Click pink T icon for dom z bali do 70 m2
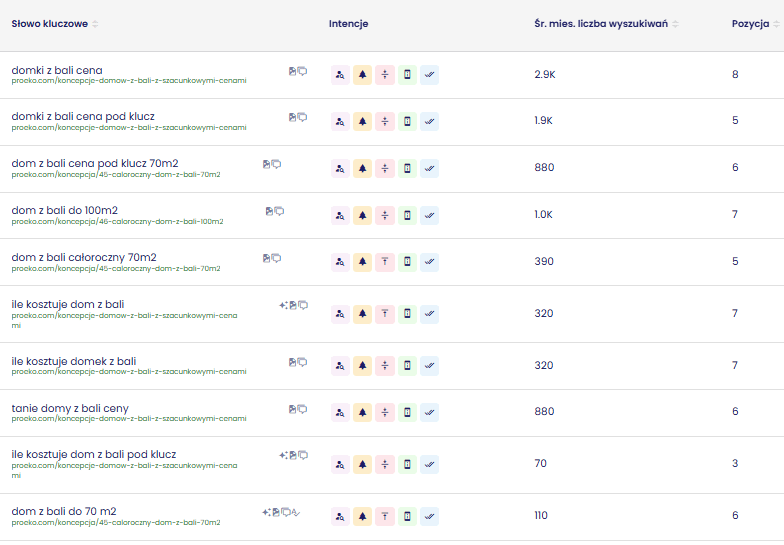Viewport: 784px width, 545px height. click(385, 516)
